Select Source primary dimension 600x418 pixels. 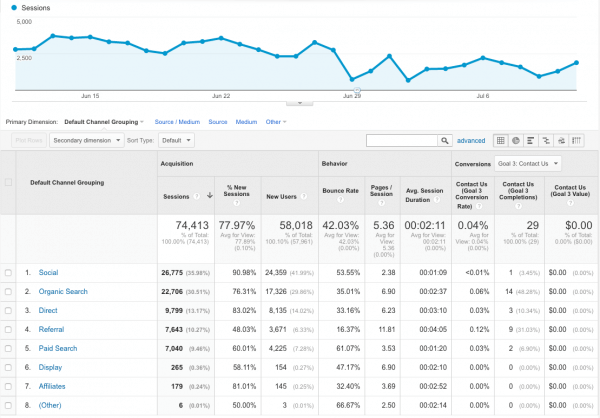pos(218,122)
